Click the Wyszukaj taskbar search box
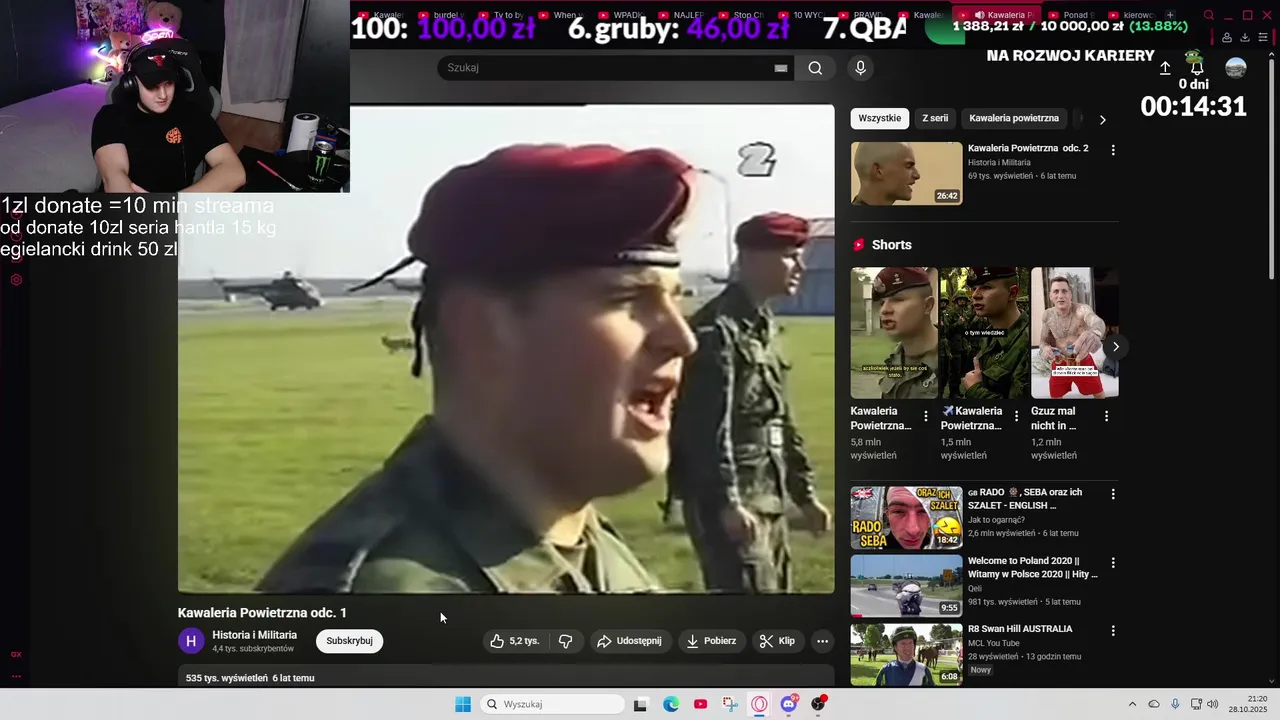This screenshot has height=720, width=1280. tap(552, 704)
